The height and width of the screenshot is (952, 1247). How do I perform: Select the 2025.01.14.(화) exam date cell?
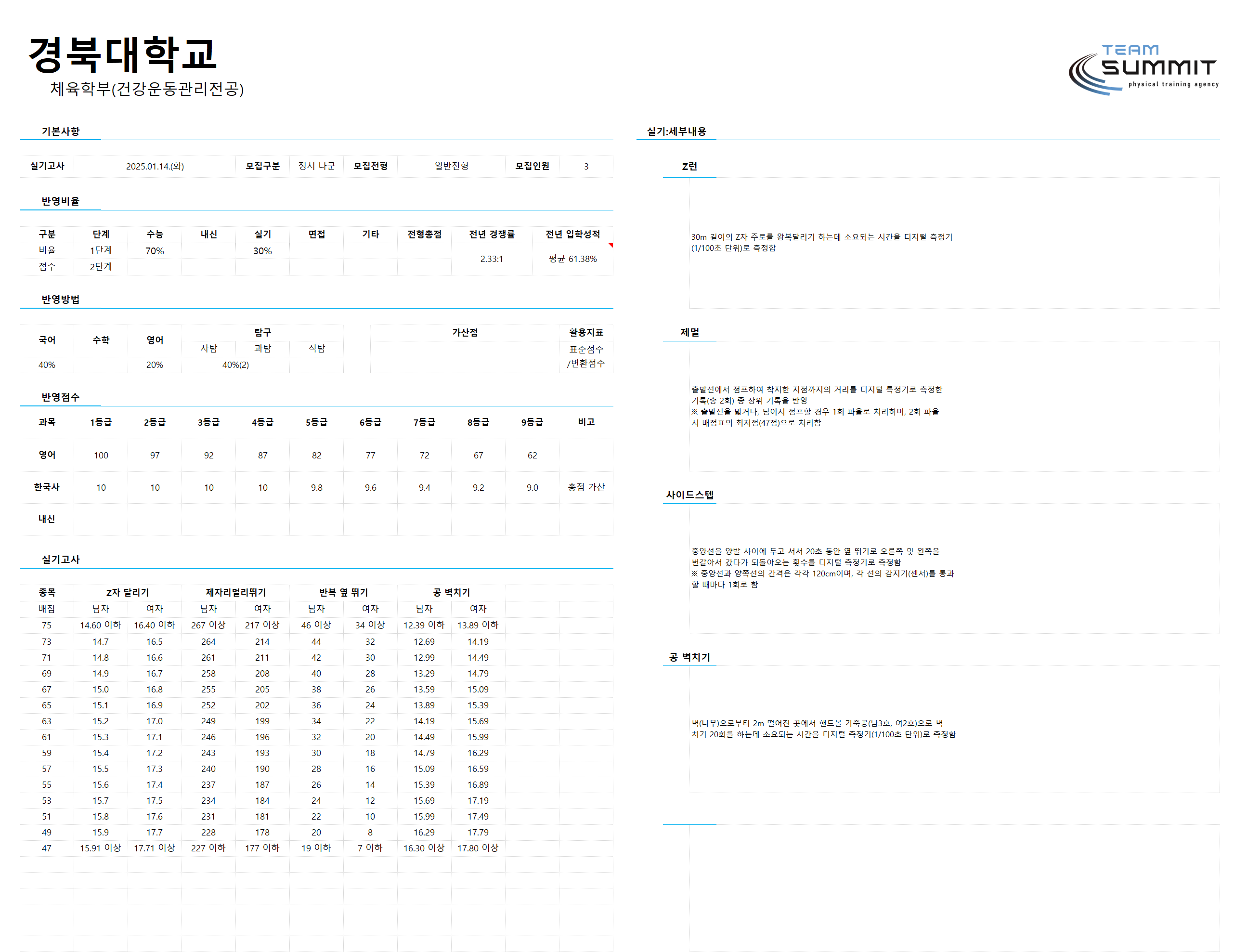point(155,167)
